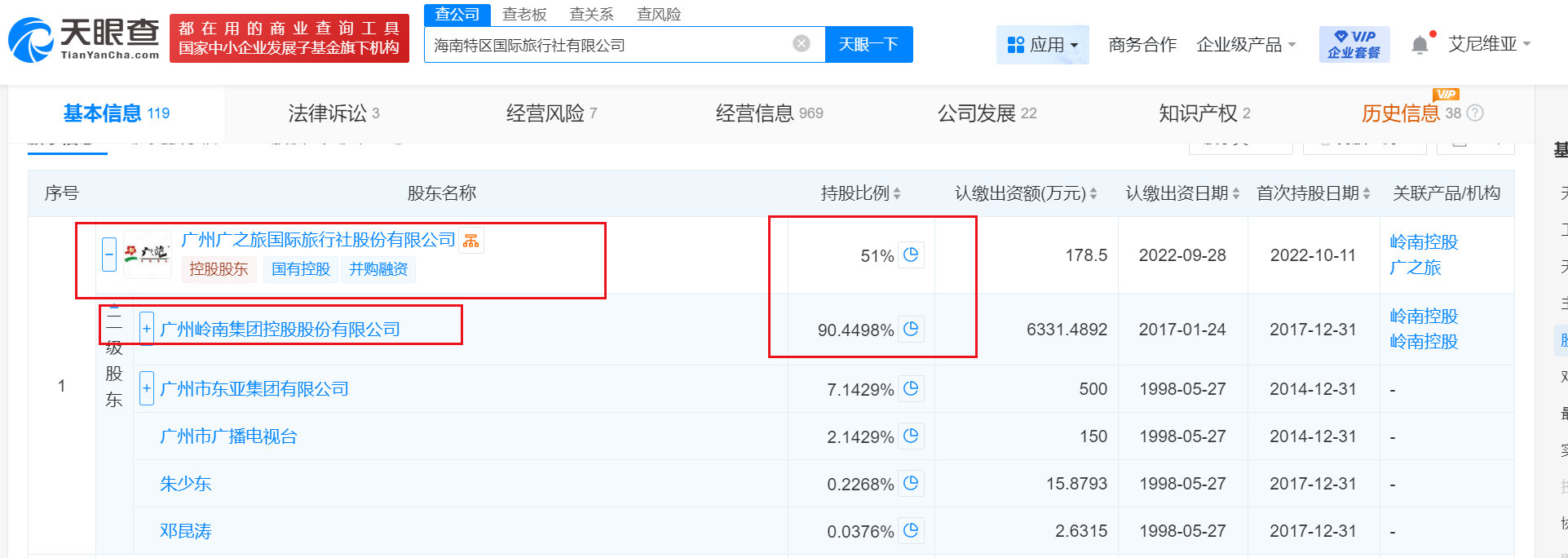This screenshot has height=558, width=1568.
Task: Open the 法律诉讼 tab
Action: [333, 113]
